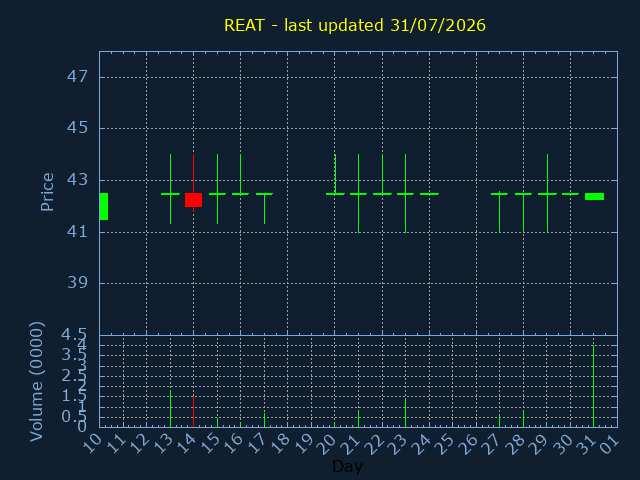Click the 45 price axis label
Screen dimensions: 640x480
[77, 128]
